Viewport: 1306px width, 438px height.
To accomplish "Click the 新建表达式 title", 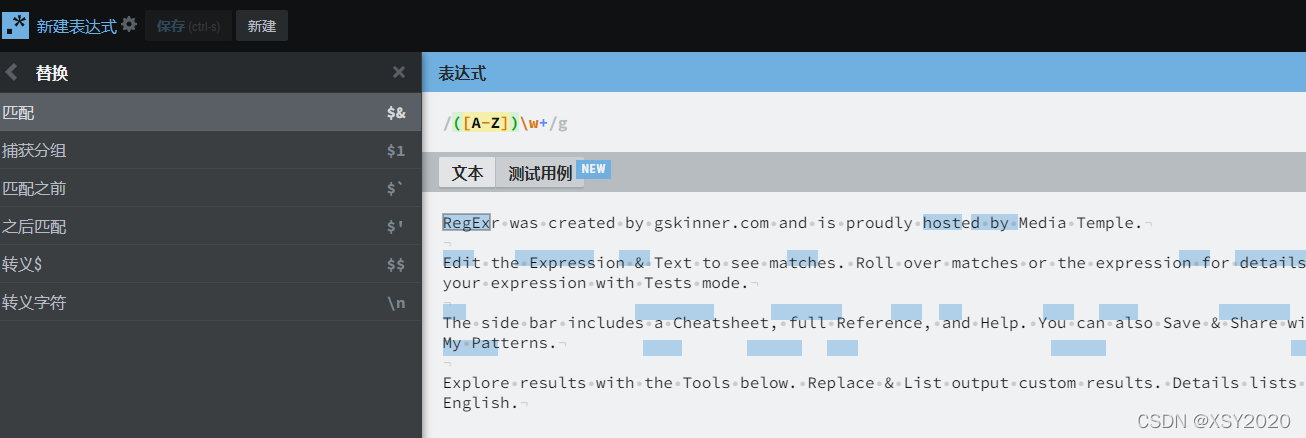I will point(76,26).
